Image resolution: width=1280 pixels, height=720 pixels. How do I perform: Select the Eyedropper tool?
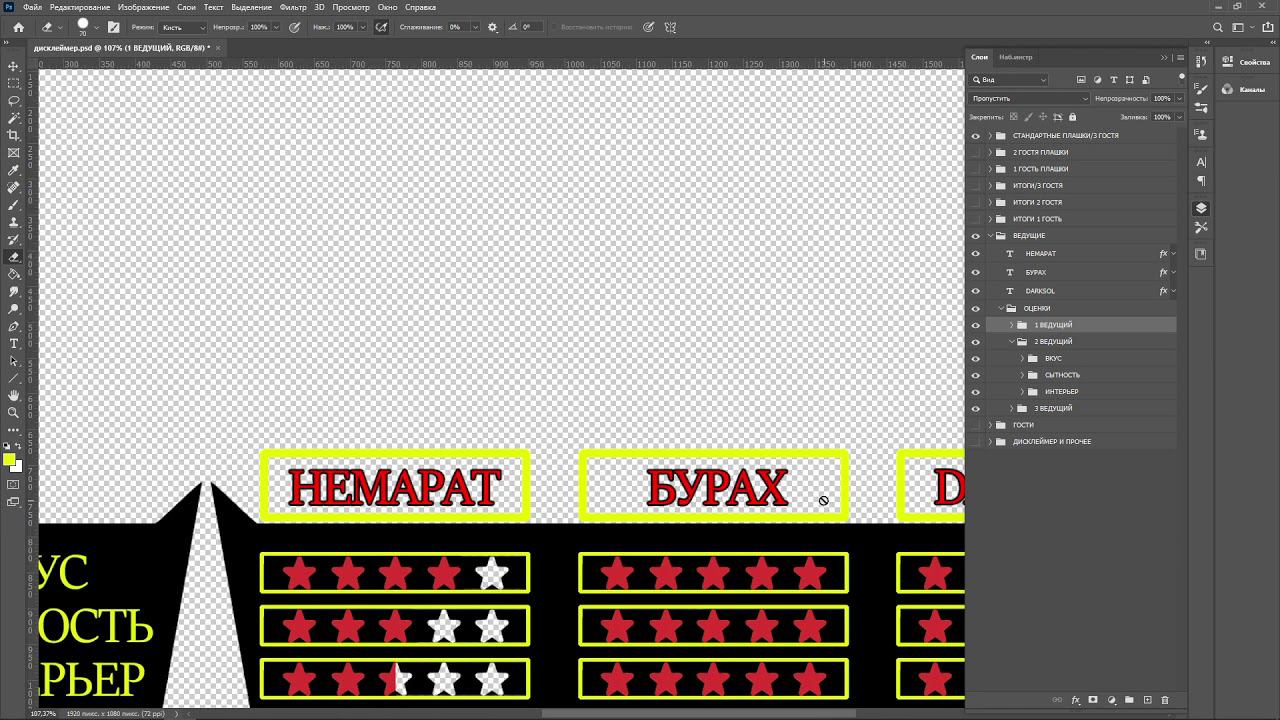pos(14,170)
